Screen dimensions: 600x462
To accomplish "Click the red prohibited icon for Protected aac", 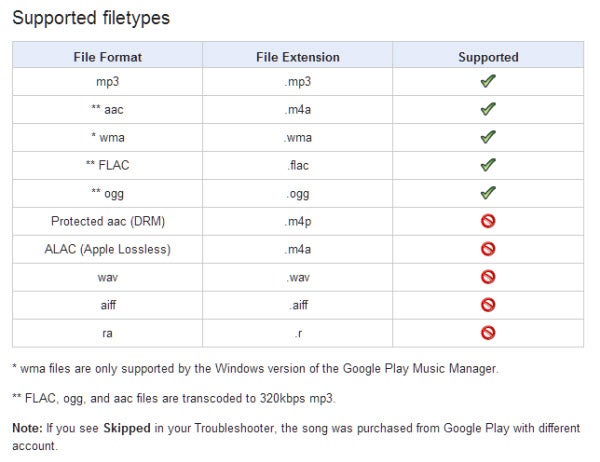I will pos(488,221).
